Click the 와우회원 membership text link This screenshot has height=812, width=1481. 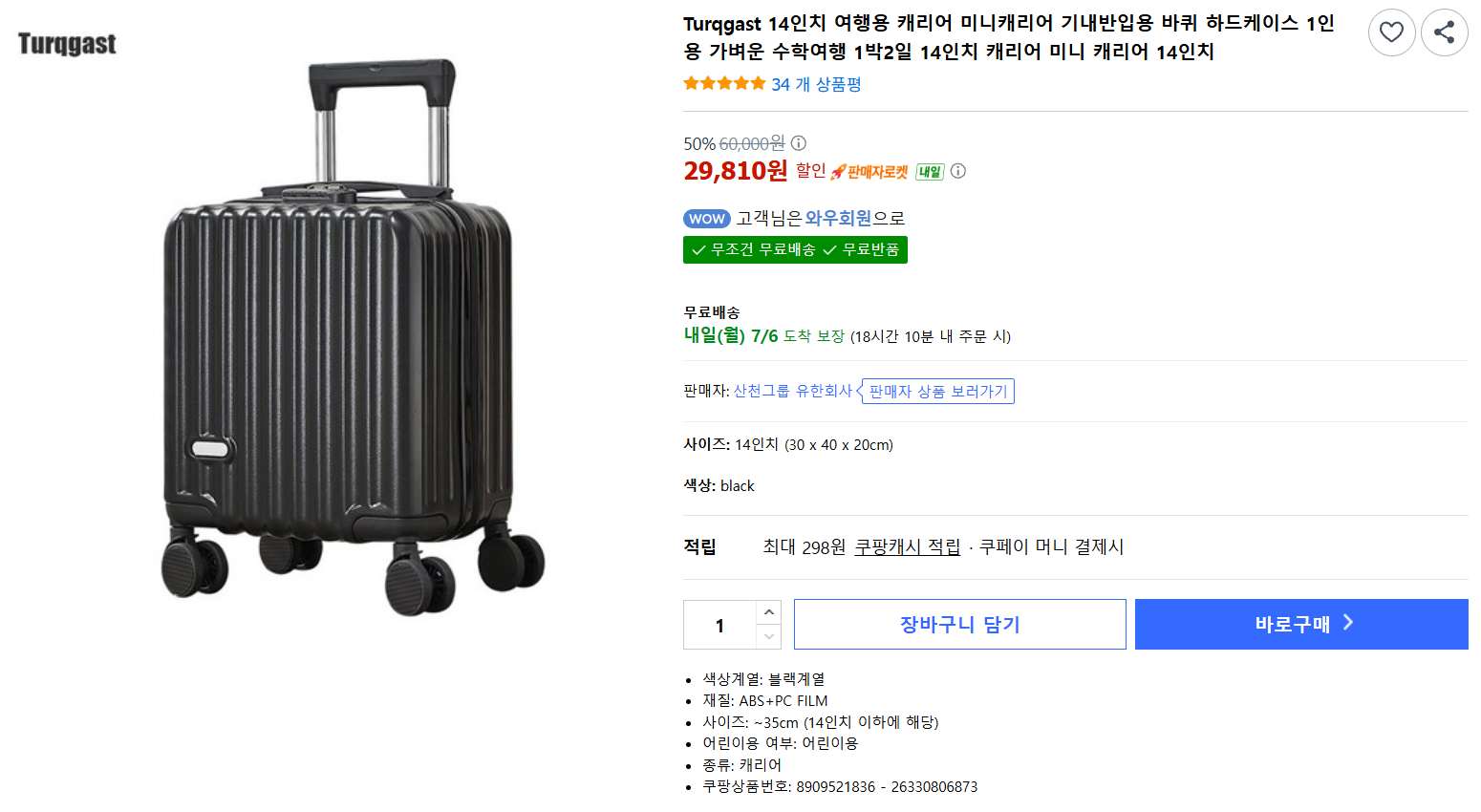point(838,219)
